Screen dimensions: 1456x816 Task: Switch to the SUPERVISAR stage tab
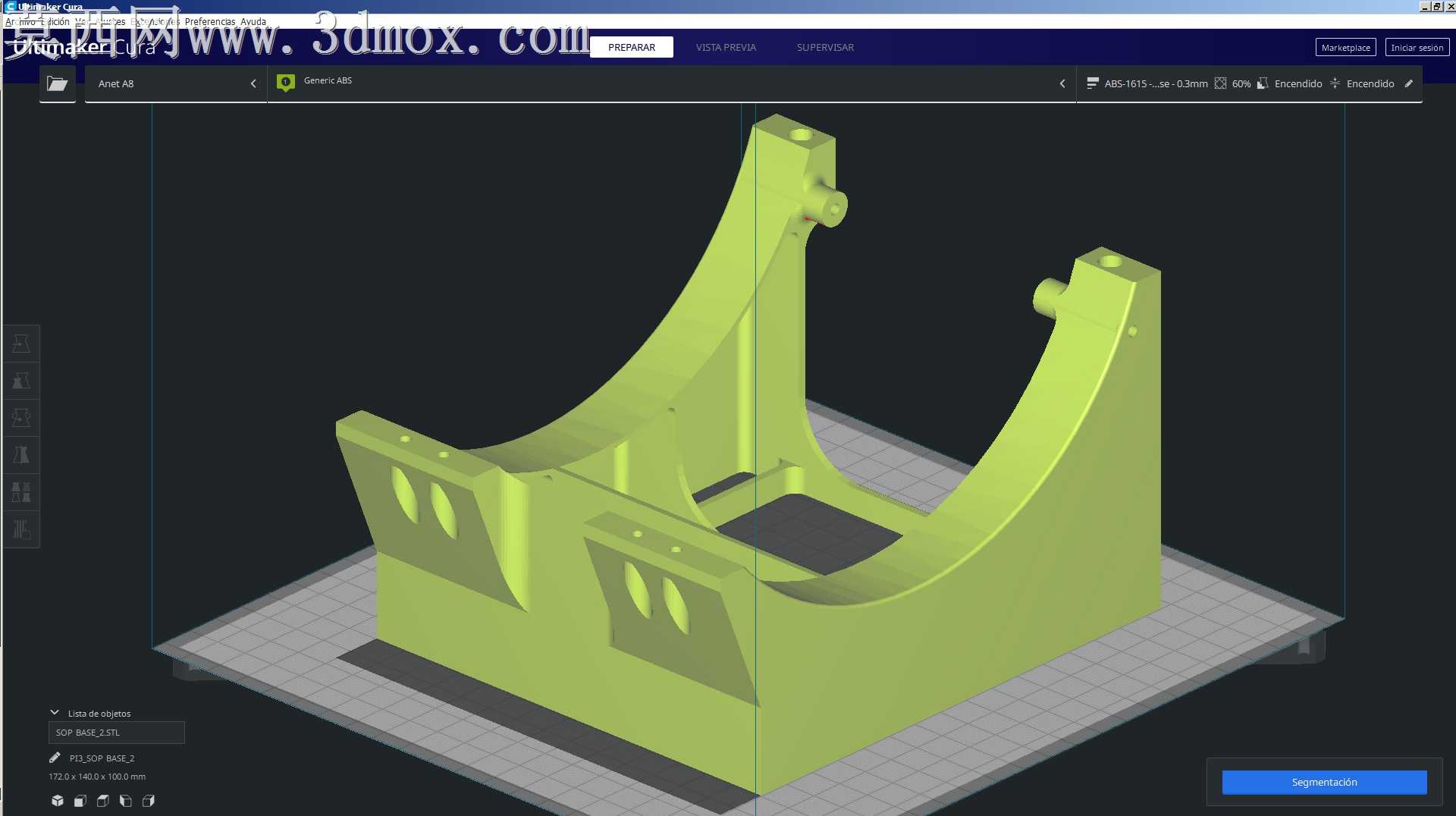point(825,47)
